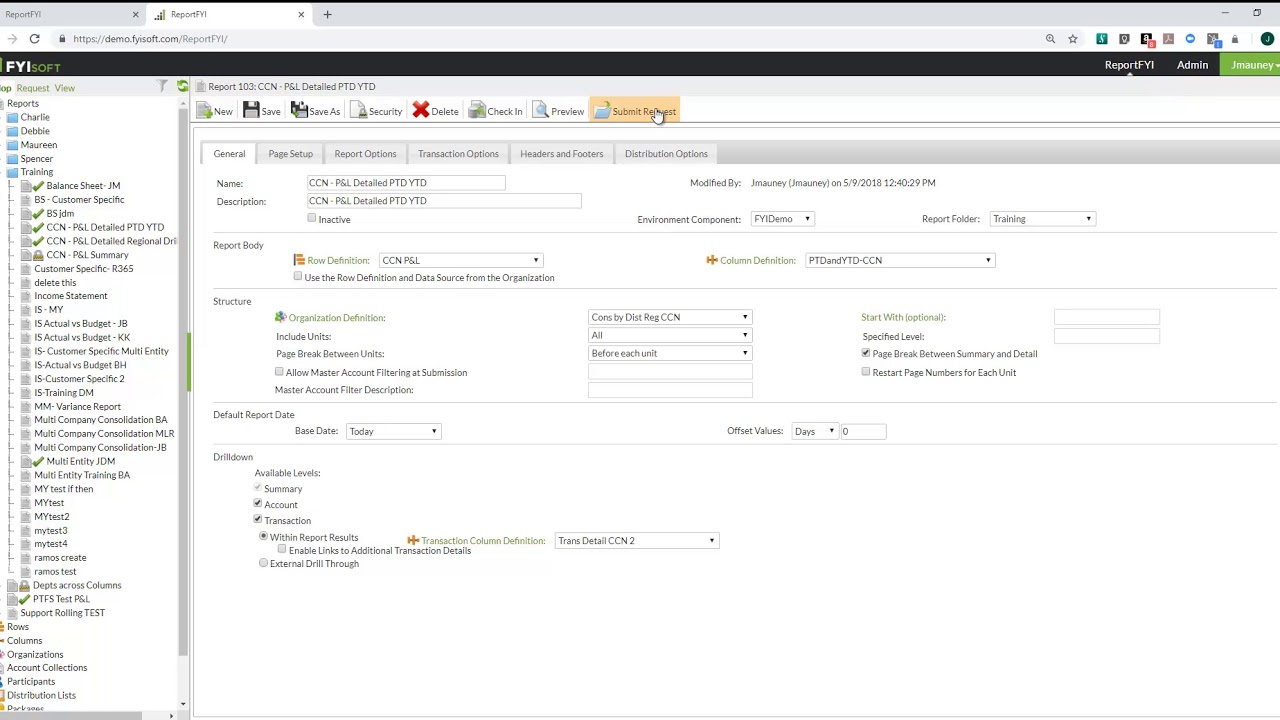Image resolution: width=1280 pixels, height=720 pixels.
Task: Select External Drill Through radio button
Action: pyautogui.click(x=264, y=563)
